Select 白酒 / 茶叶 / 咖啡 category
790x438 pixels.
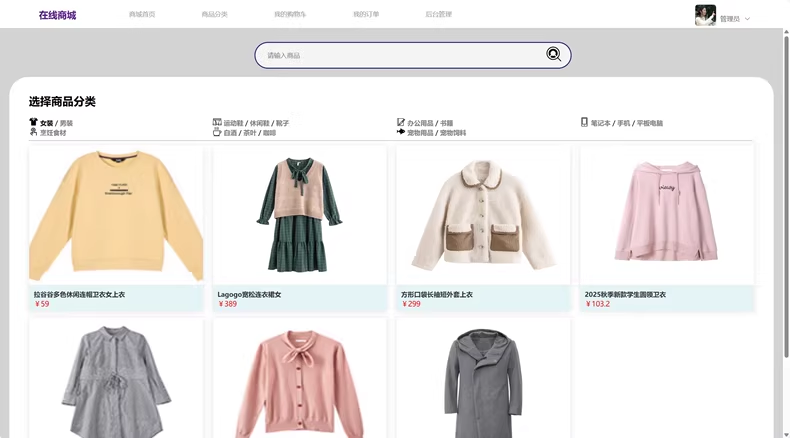249,133
